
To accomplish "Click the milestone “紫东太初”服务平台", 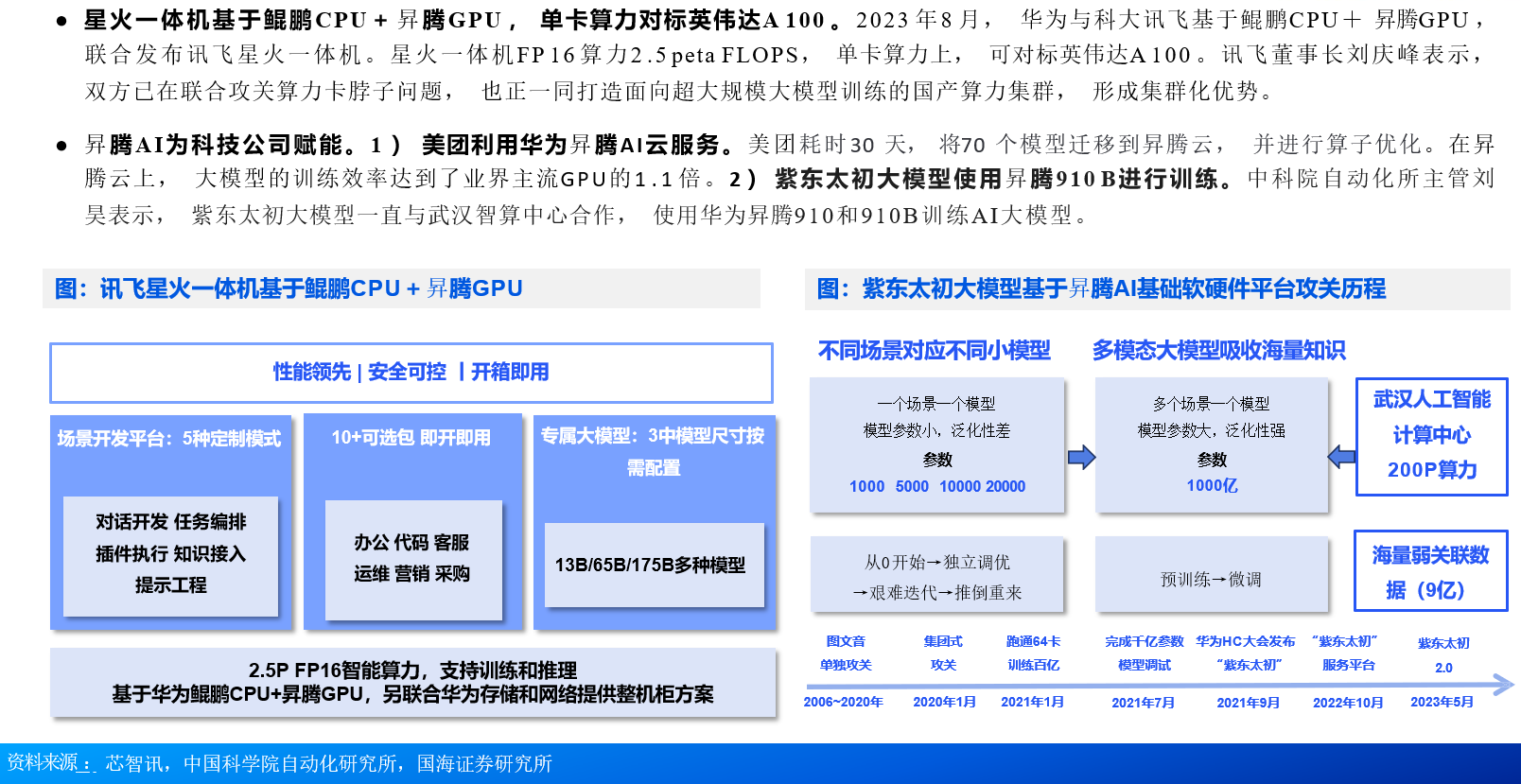I will 1347,653.
